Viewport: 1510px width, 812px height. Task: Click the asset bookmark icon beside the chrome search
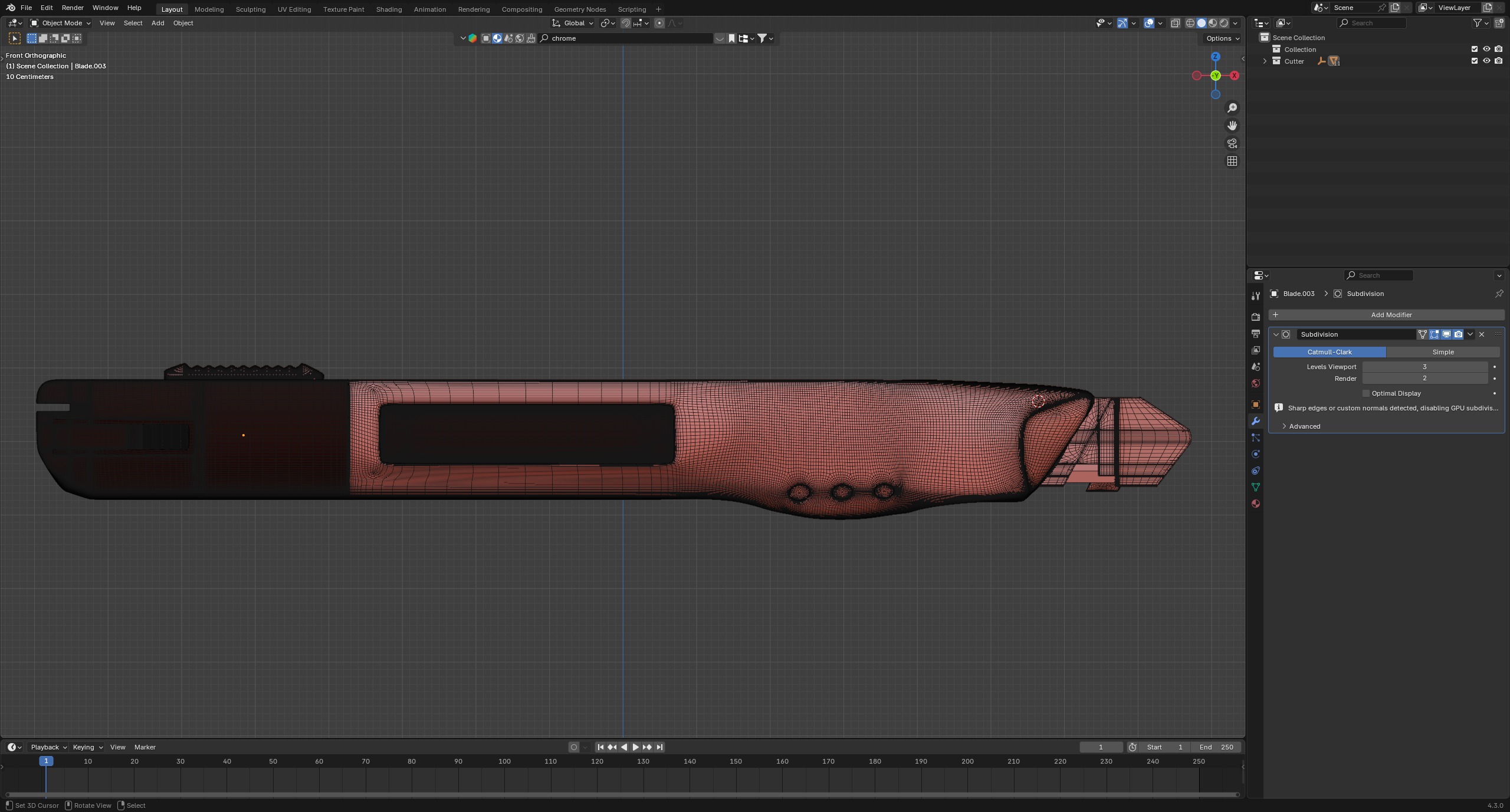[x=731, y=38]
